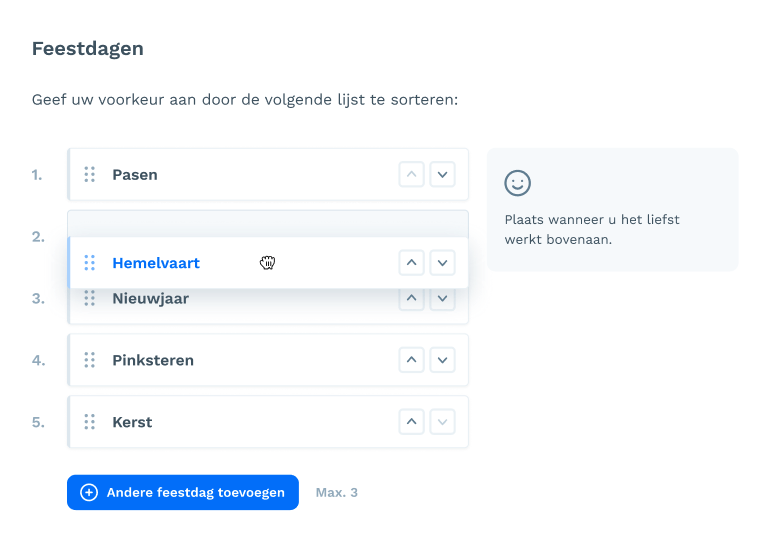
Task: Move Kerst up one position
Action: tap(411, 422)
